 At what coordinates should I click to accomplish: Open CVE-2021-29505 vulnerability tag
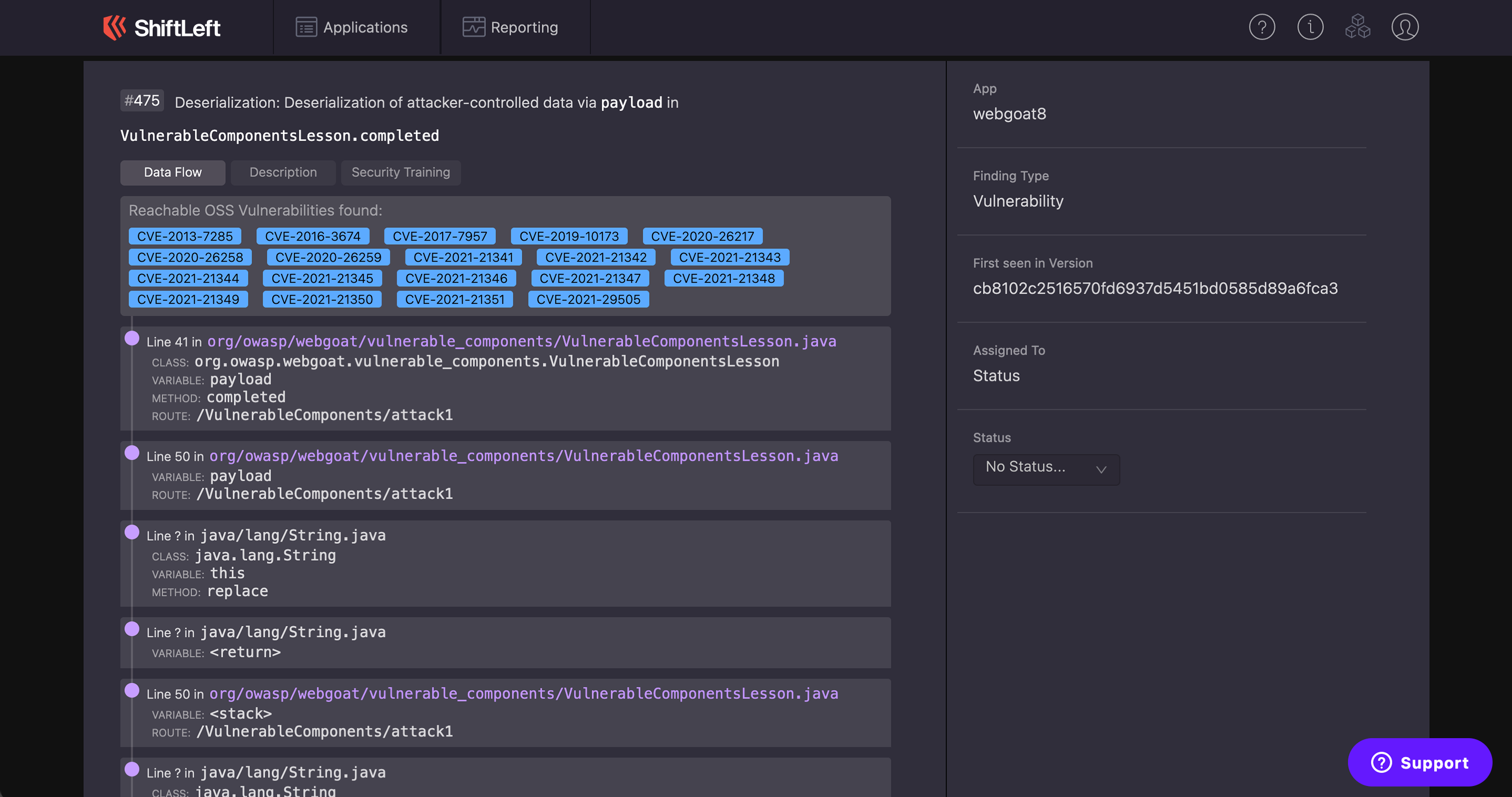[588, 300]
